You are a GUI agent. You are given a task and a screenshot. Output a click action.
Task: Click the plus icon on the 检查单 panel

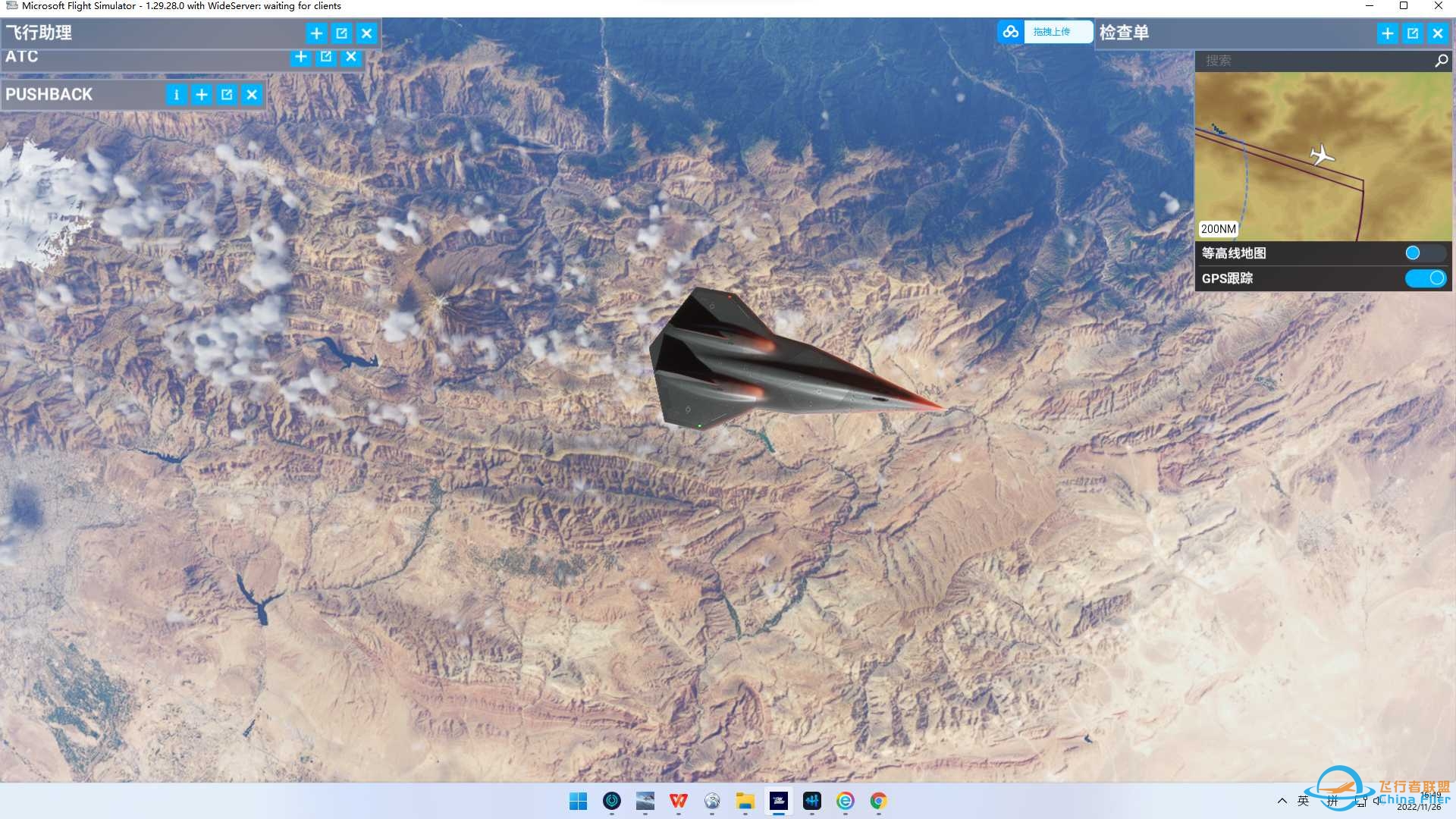(x=1387, y=33)
